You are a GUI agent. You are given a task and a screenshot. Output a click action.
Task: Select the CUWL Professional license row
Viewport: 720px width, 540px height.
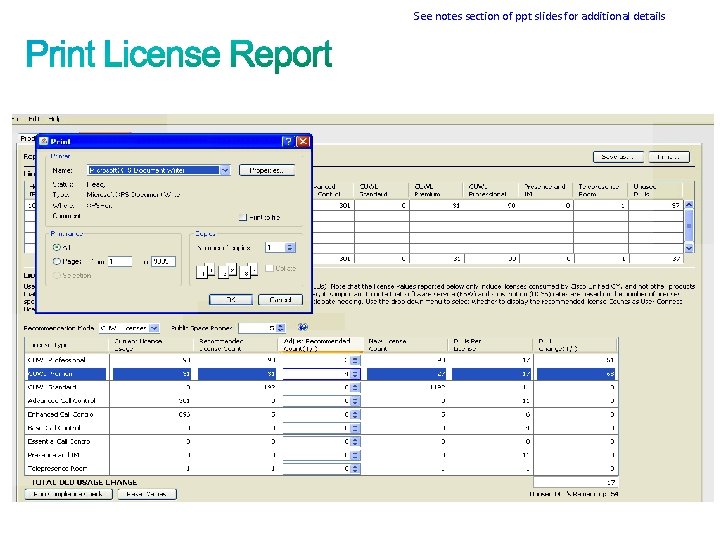(x=321, y=360)
